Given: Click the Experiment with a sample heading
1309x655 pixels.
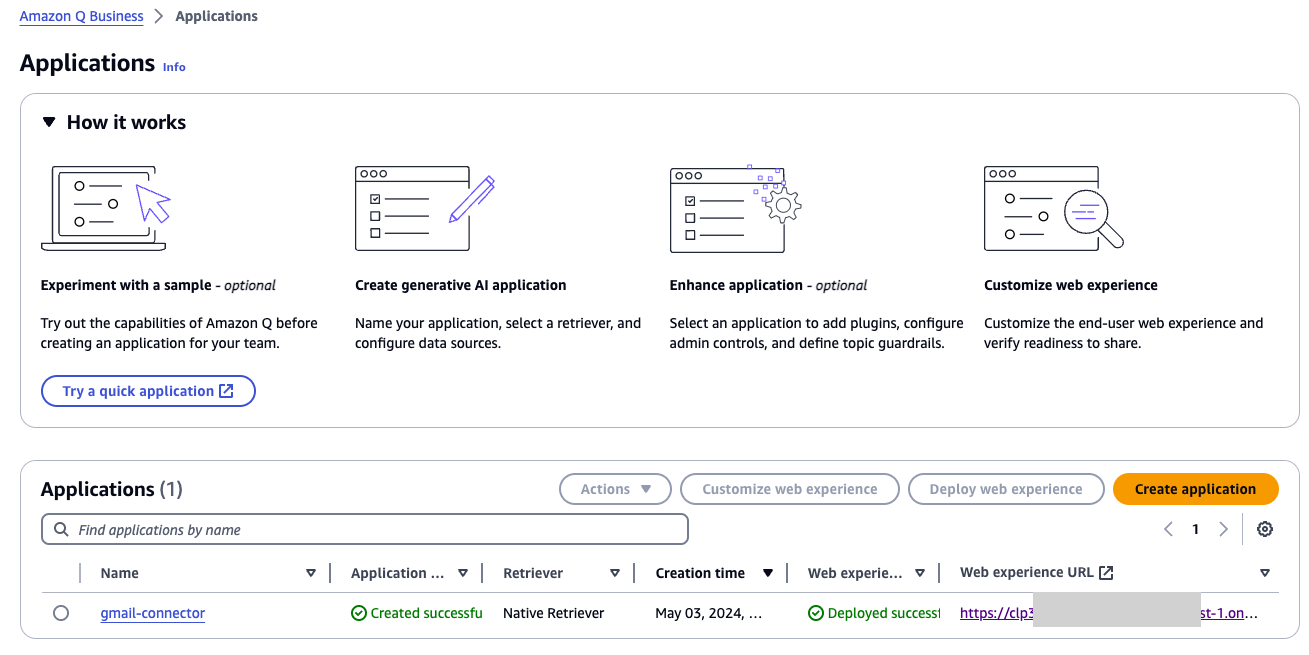Looking at the screenshot, I should 158,285.
